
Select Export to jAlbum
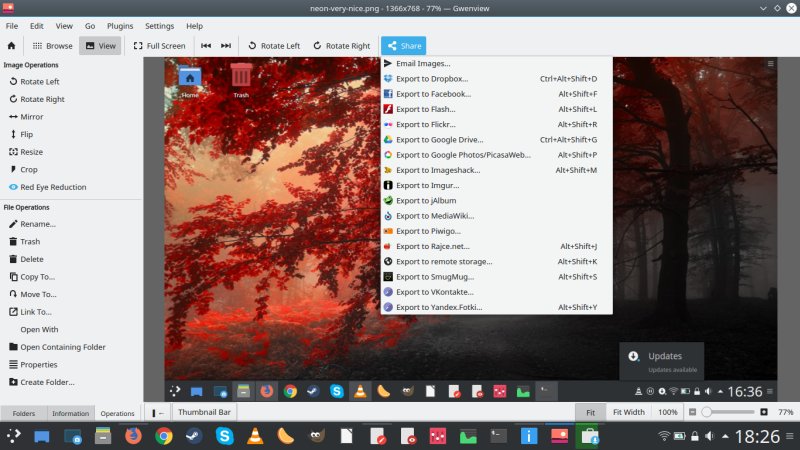496,201
